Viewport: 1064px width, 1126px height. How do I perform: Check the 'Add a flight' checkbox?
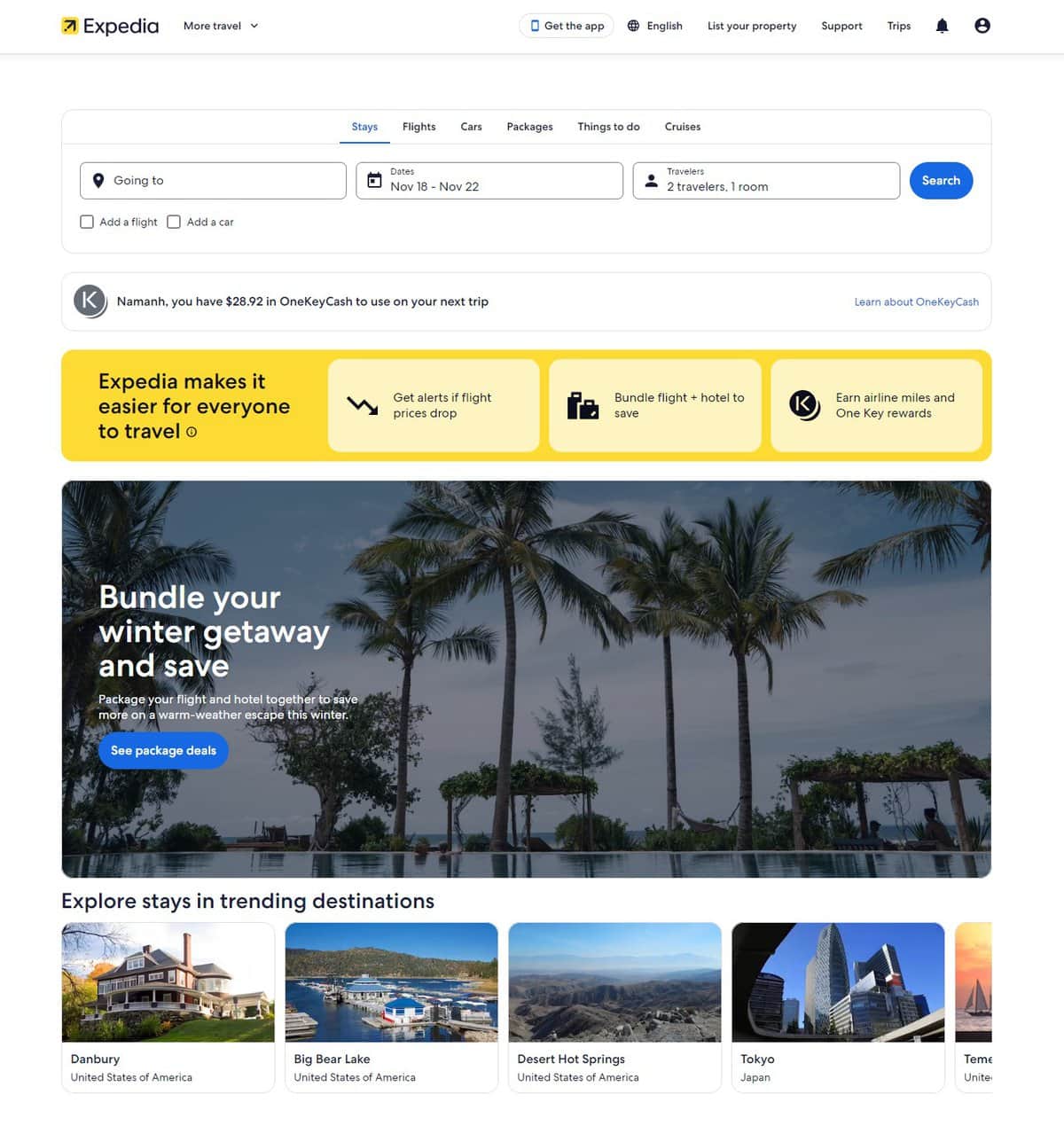pos(87,222)
